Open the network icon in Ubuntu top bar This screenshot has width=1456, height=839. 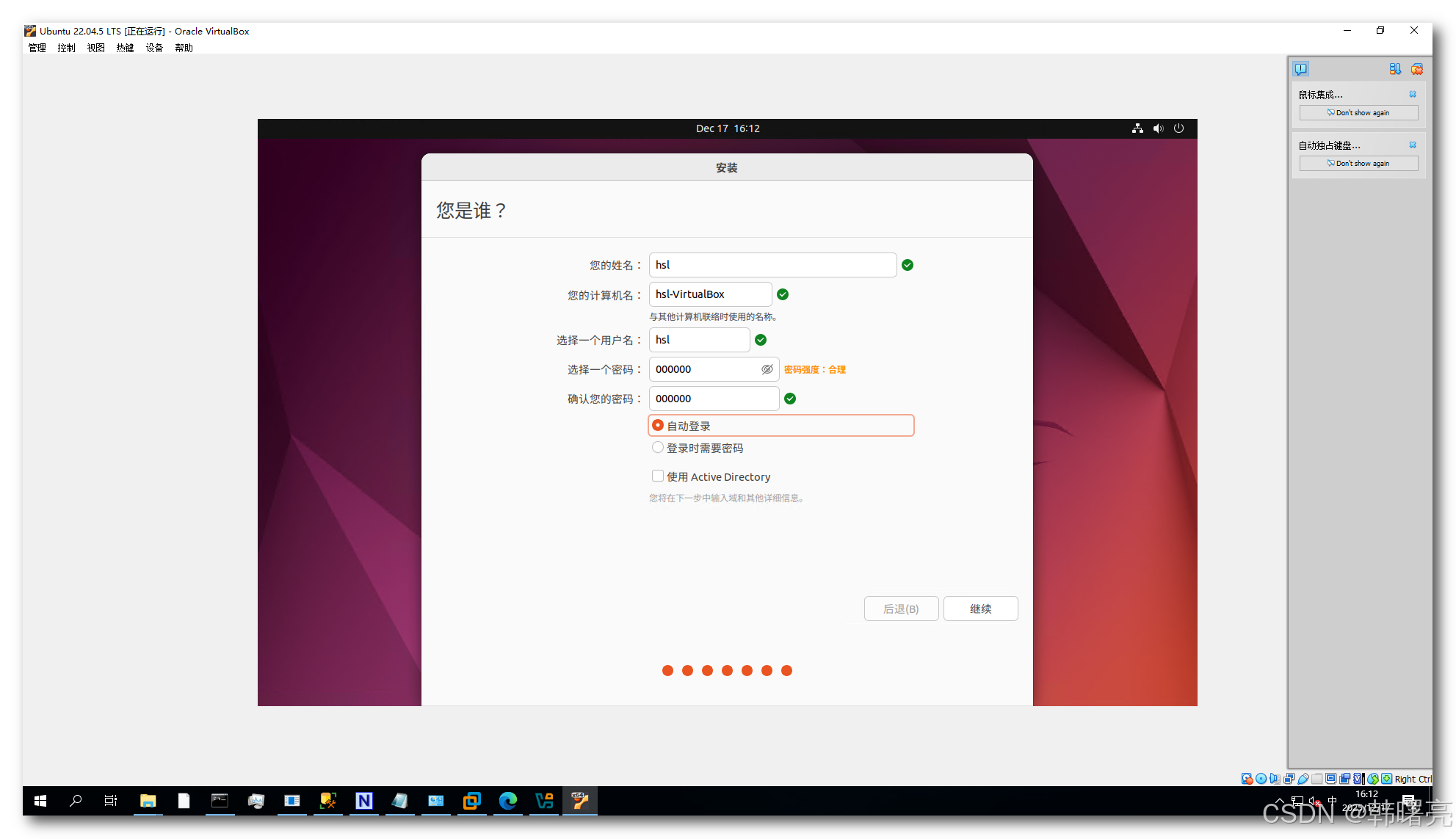coord(1137,128)
